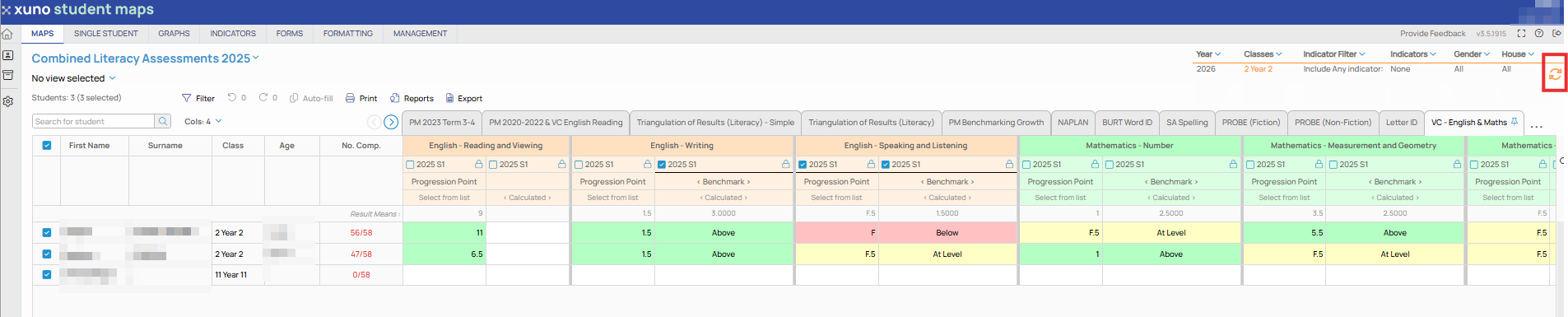This screenshot has width=1568, height=317.
Task: Toggle fullscreen icon near version number
Action: pos(1521,34)
